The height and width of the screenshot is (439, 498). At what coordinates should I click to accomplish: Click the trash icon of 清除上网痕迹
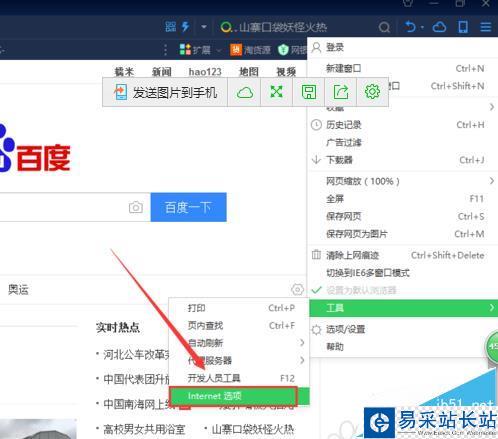[316, 255]
